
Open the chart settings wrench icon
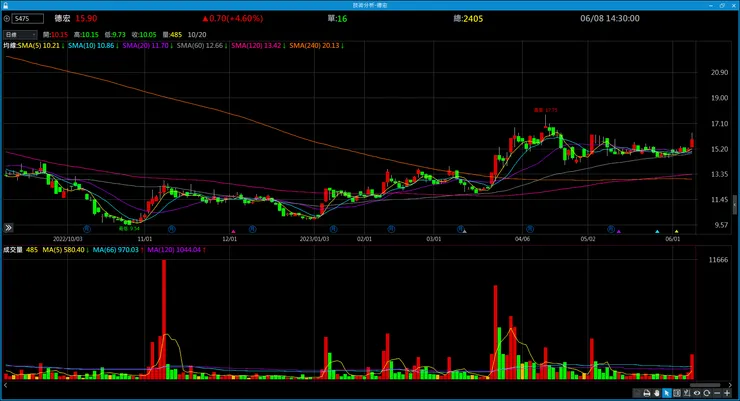[x=687, y=393]
